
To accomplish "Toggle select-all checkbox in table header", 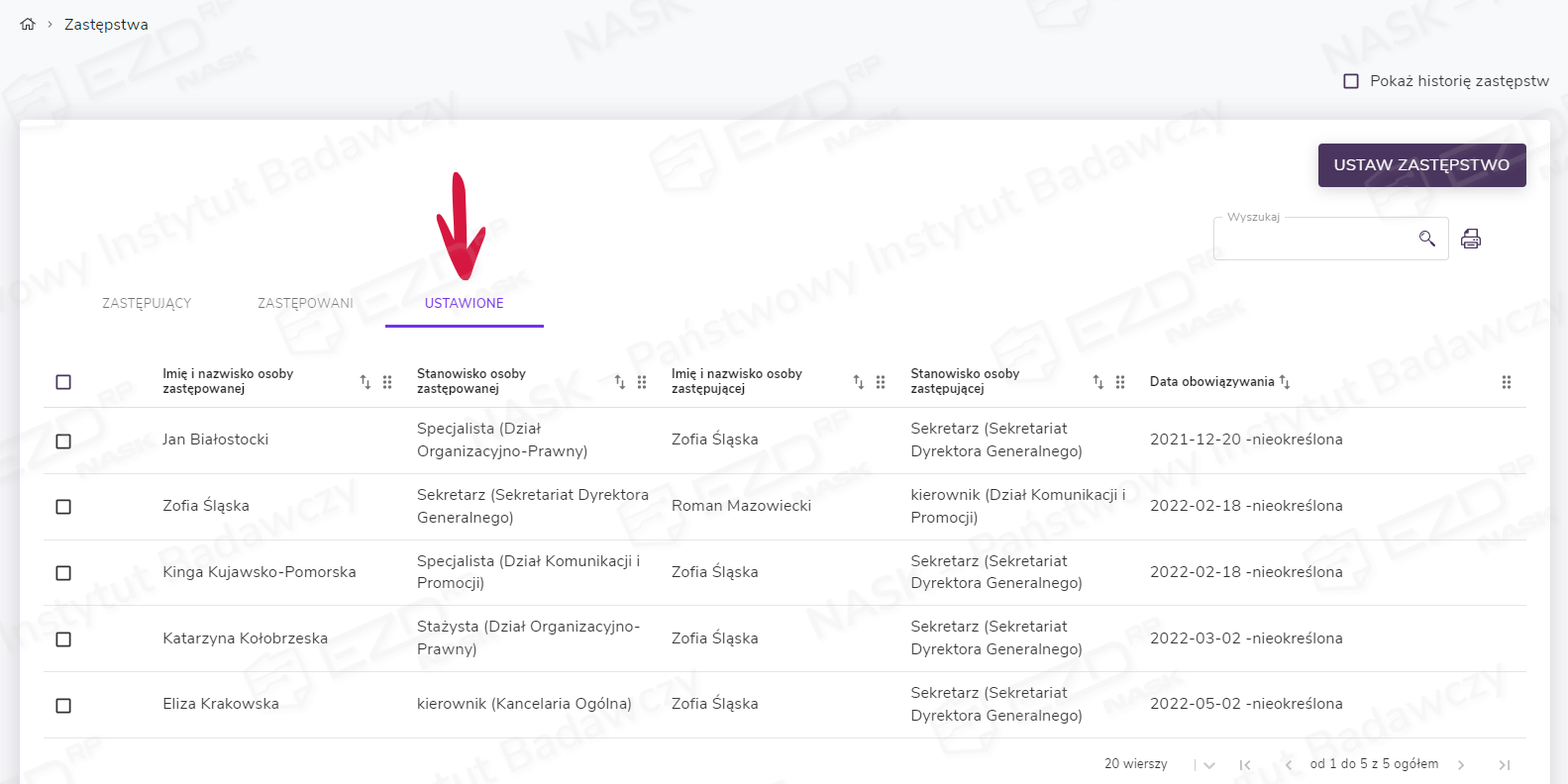I will tap(63, 382).
